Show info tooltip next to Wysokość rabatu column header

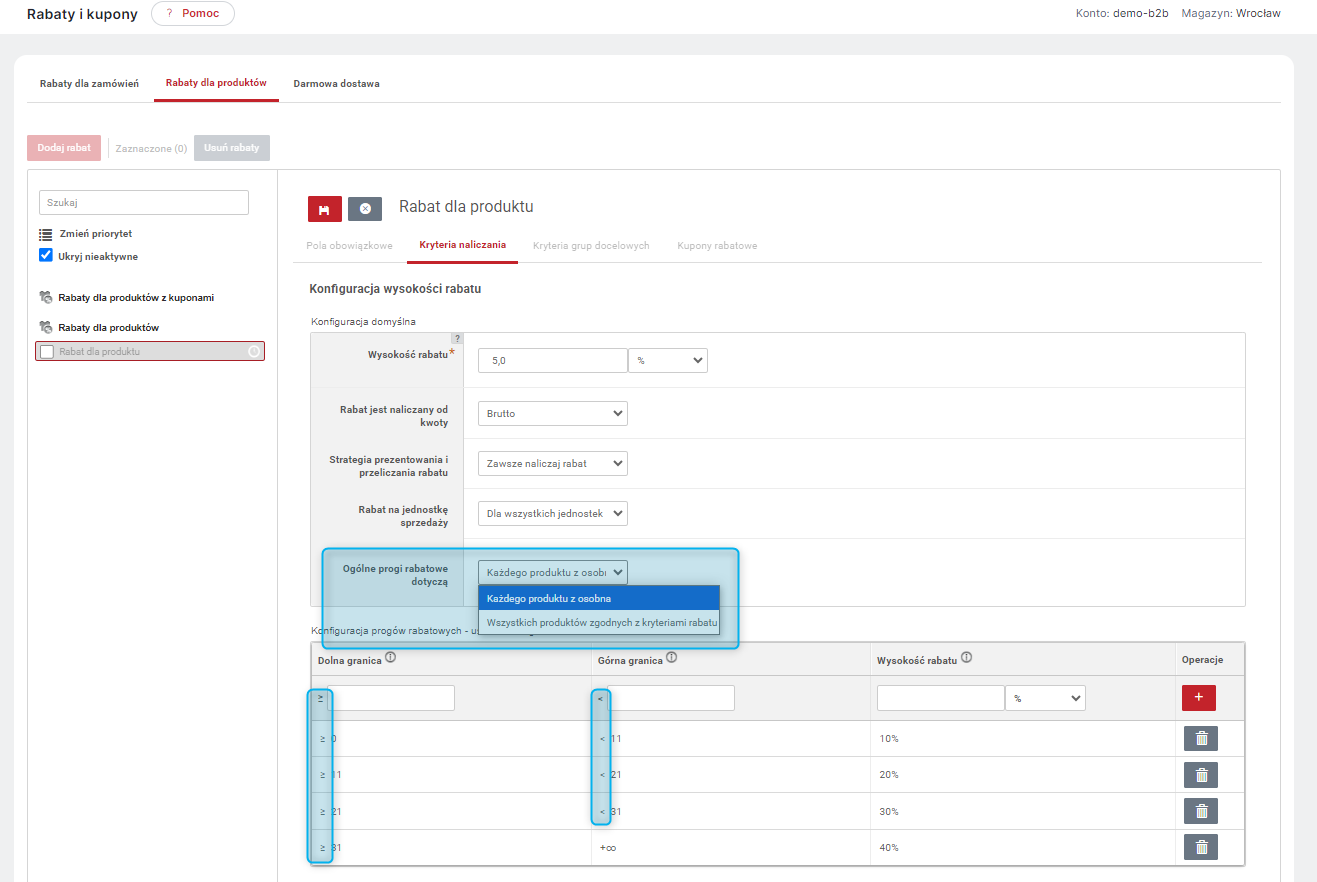[967, 658]
